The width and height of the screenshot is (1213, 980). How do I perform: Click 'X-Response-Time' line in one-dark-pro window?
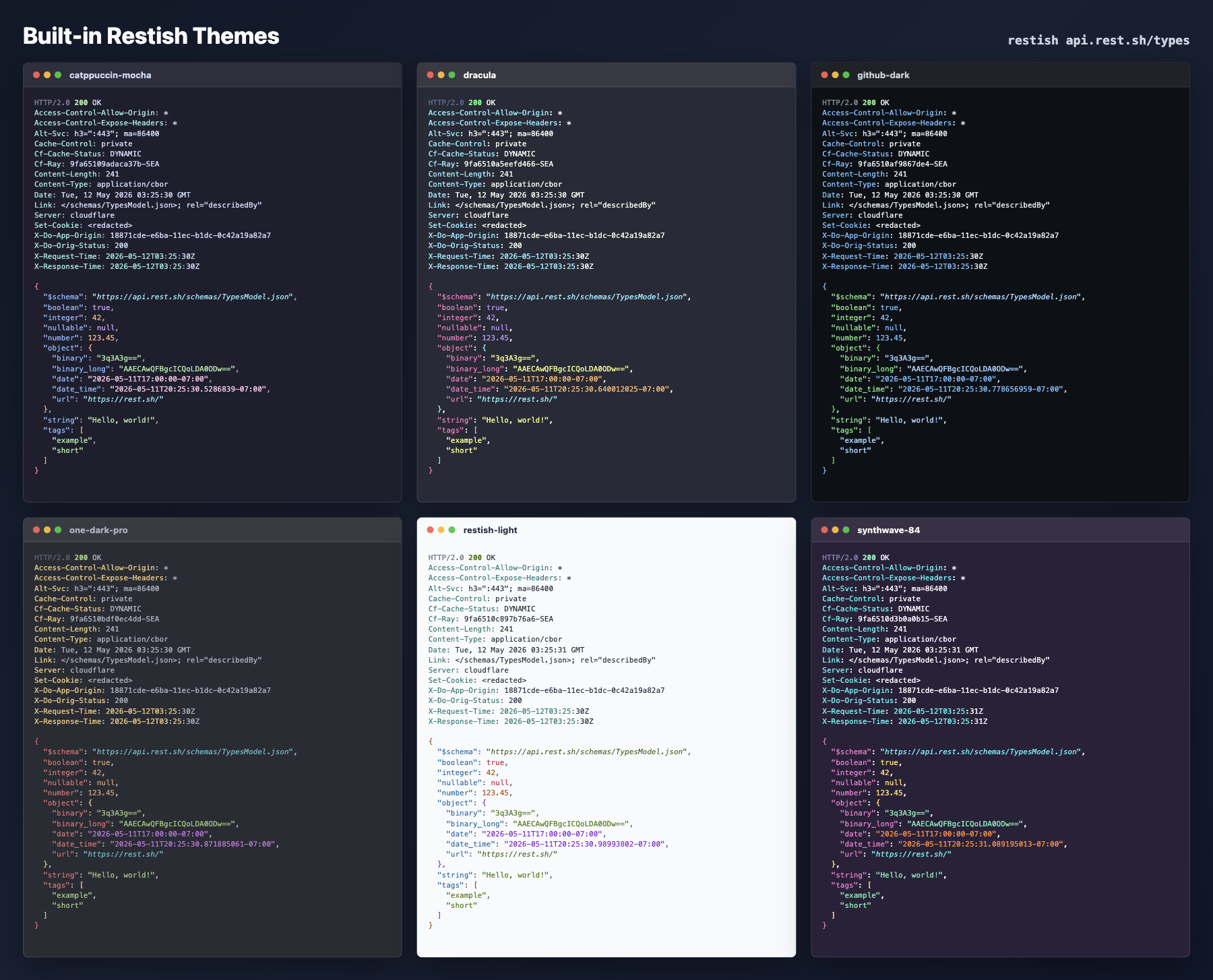click(117, 721)
